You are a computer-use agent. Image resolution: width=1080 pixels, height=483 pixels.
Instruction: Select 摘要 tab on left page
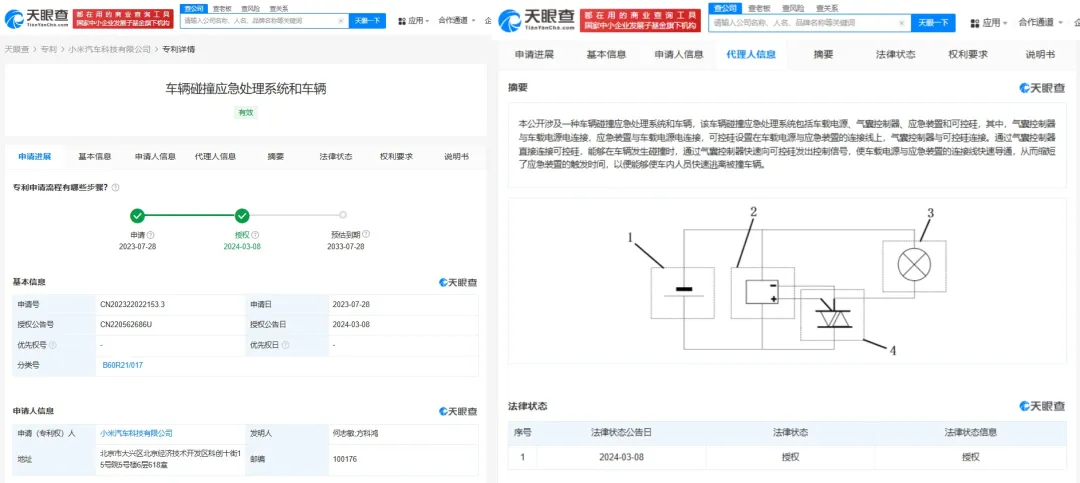(276, 156)
